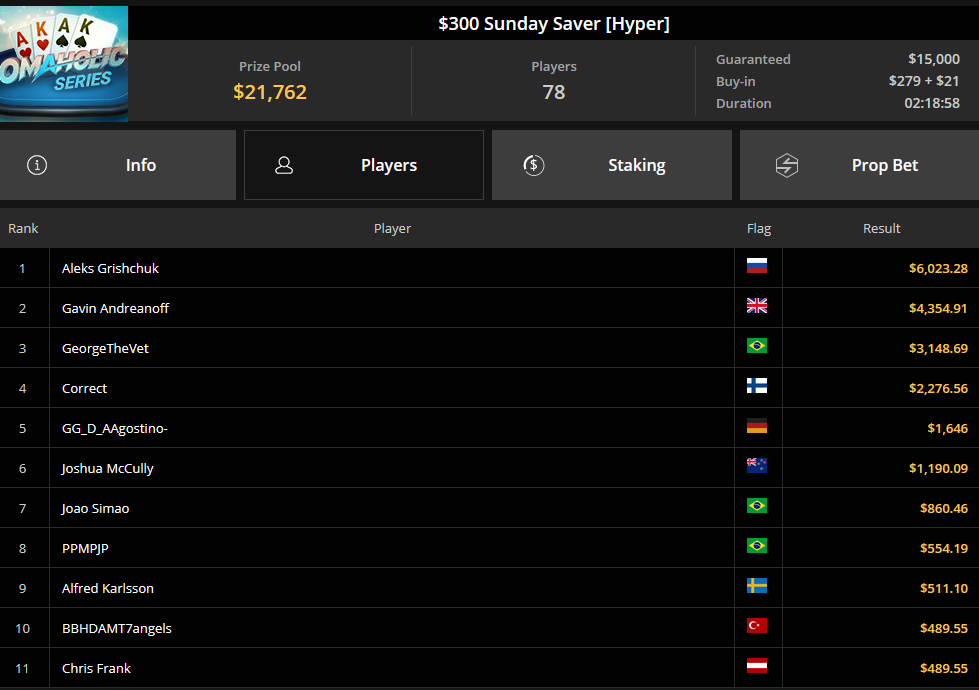Click the Austria flag for Chris Frank
Screen dimensions: 979x690
click(x=757, y=666)
